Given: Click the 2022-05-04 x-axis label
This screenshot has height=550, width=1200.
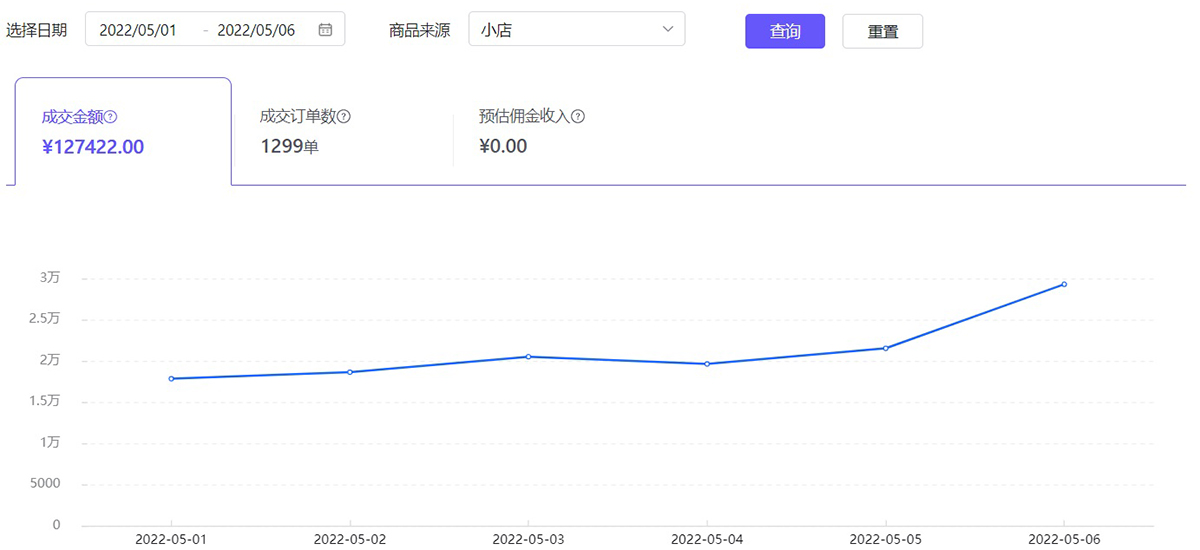Looking at the screenshot, I should point(707,539).
